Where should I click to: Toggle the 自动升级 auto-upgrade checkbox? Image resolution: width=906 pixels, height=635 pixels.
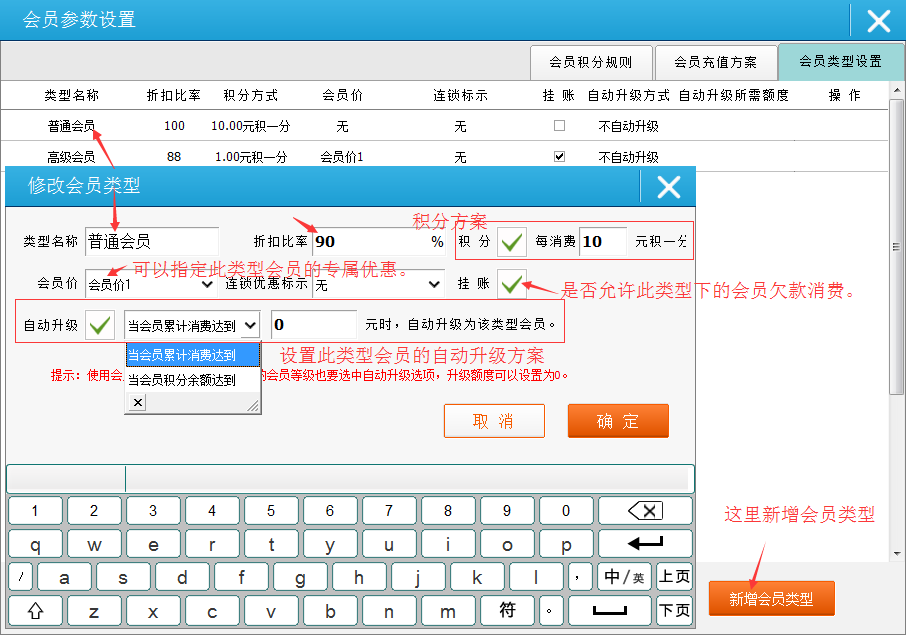(x=100, y=325)
